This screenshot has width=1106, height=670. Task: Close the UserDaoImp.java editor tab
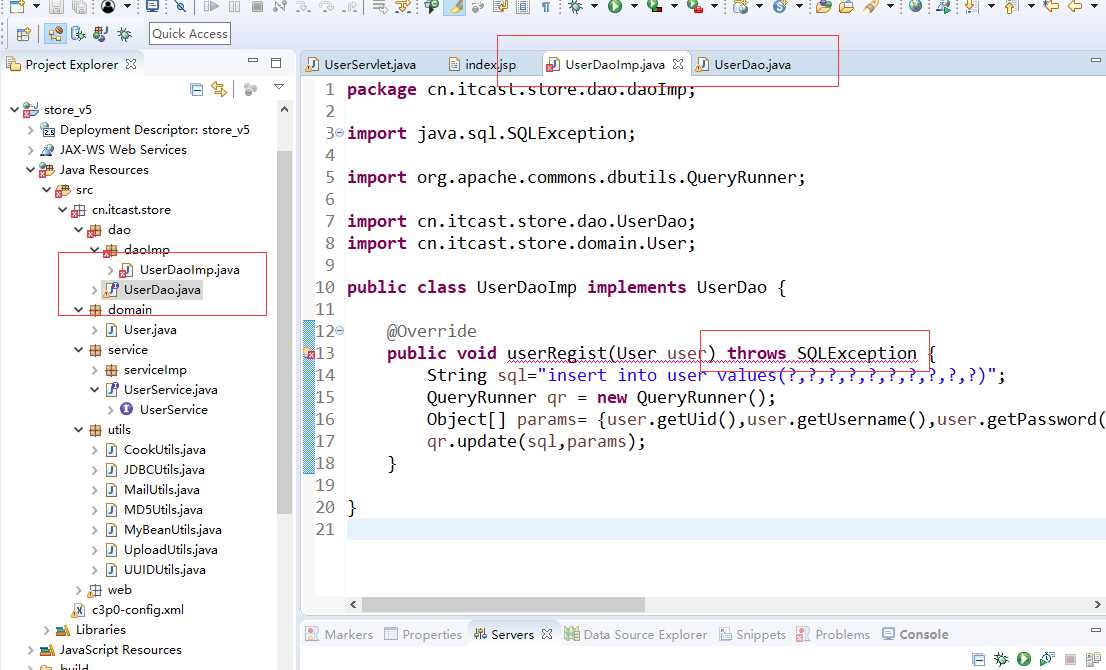point(678,64)
